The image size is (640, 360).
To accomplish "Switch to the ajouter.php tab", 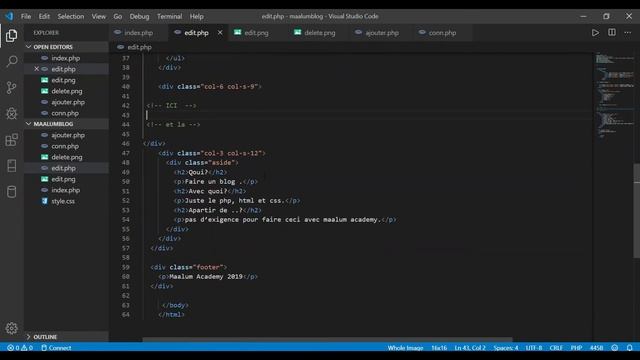I will (x=382, y=33).
